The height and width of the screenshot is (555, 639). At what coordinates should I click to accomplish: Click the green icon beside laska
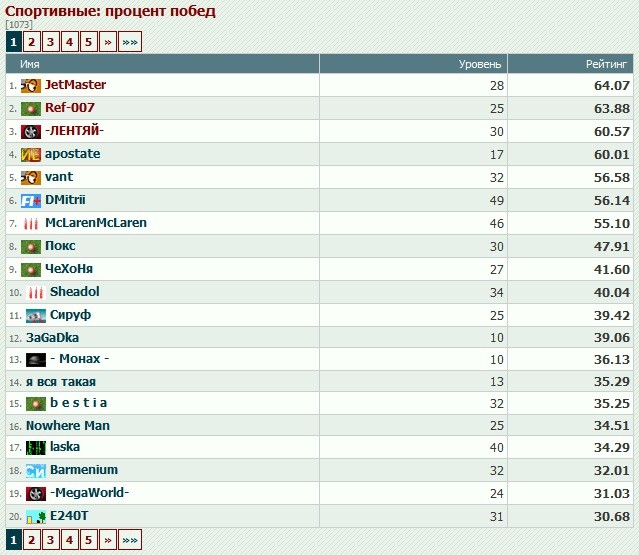pos(36,447)
